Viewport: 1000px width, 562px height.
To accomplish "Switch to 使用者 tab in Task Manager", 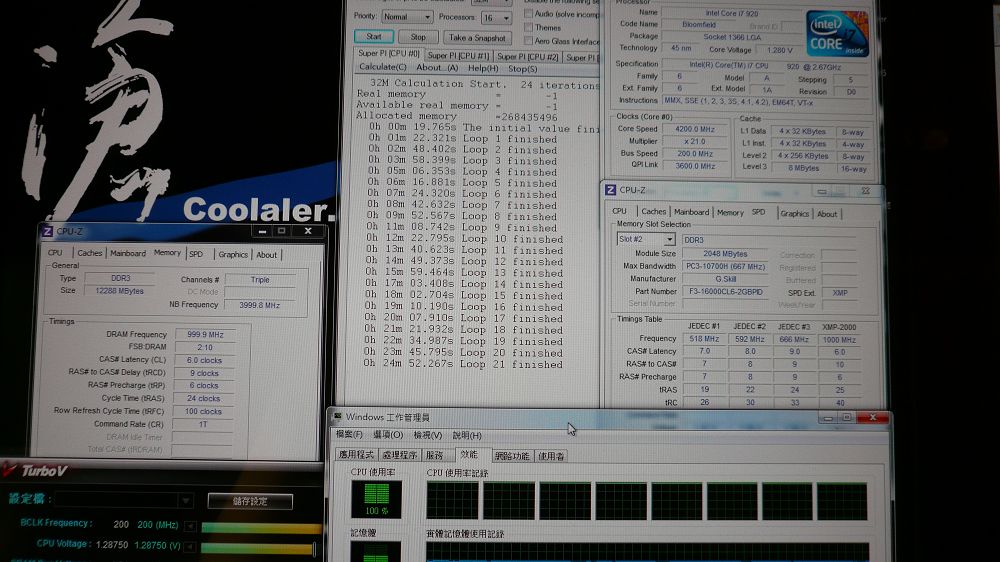I will coord(550,455).
